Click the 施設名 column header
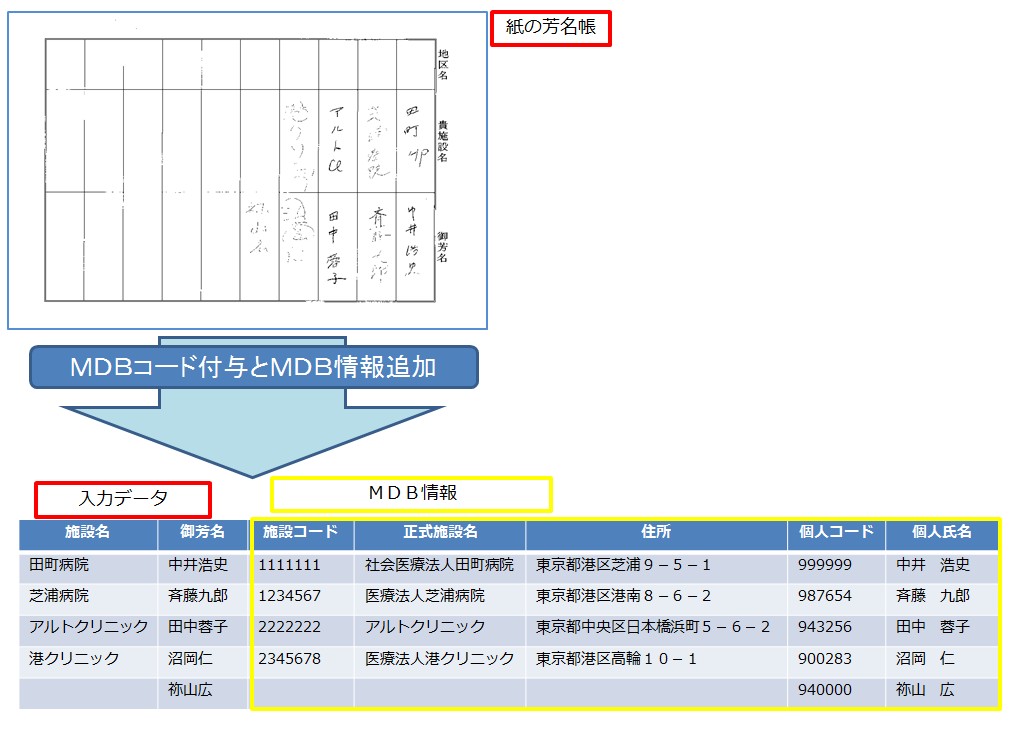This screenshot has height=729, width=1013. click(x=88, y=533)
